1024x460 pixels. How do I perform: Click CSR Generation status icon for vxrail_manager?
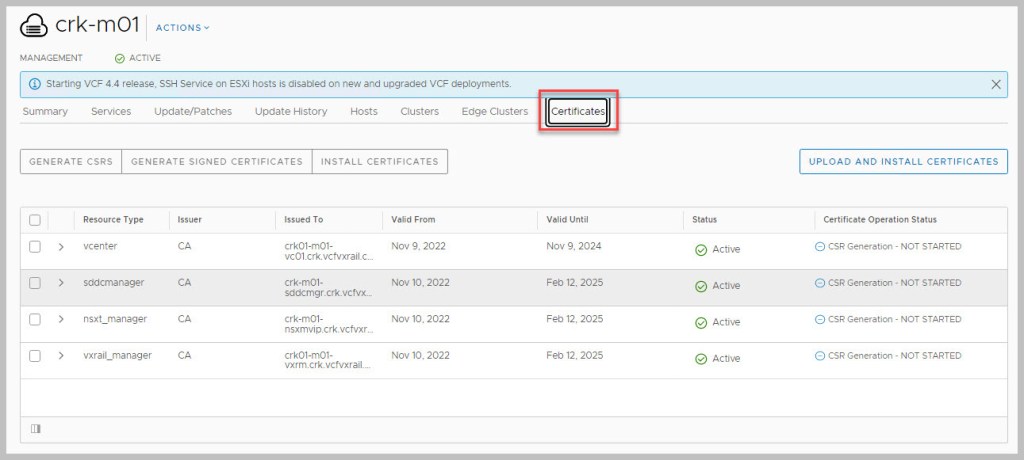click(x=821, y=356)
